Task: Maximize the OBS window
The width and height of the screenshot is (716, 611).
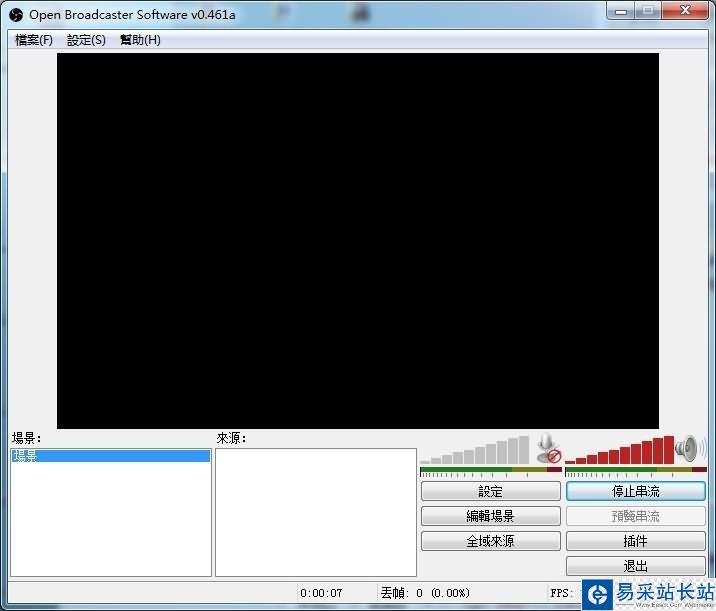Action: click(648, 11)
